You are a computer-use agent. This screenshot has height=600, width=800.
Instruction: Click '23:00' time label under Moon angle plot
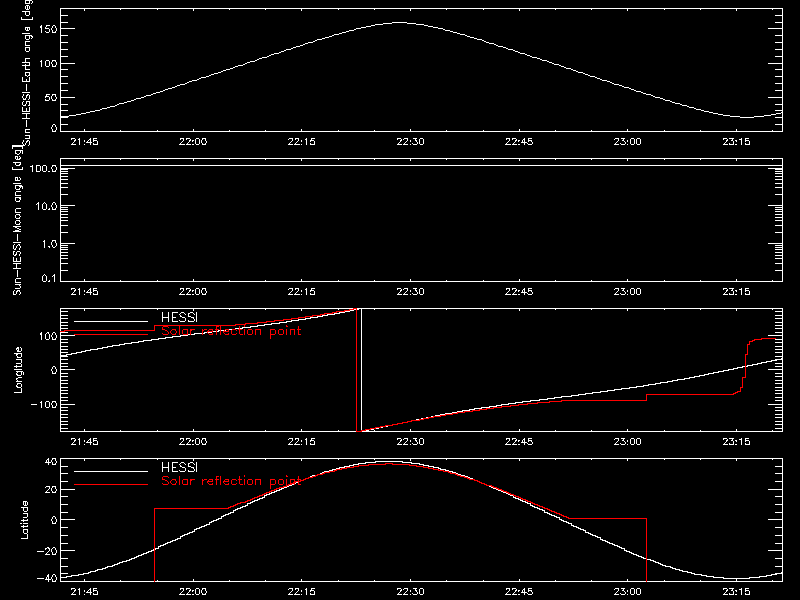628,291
